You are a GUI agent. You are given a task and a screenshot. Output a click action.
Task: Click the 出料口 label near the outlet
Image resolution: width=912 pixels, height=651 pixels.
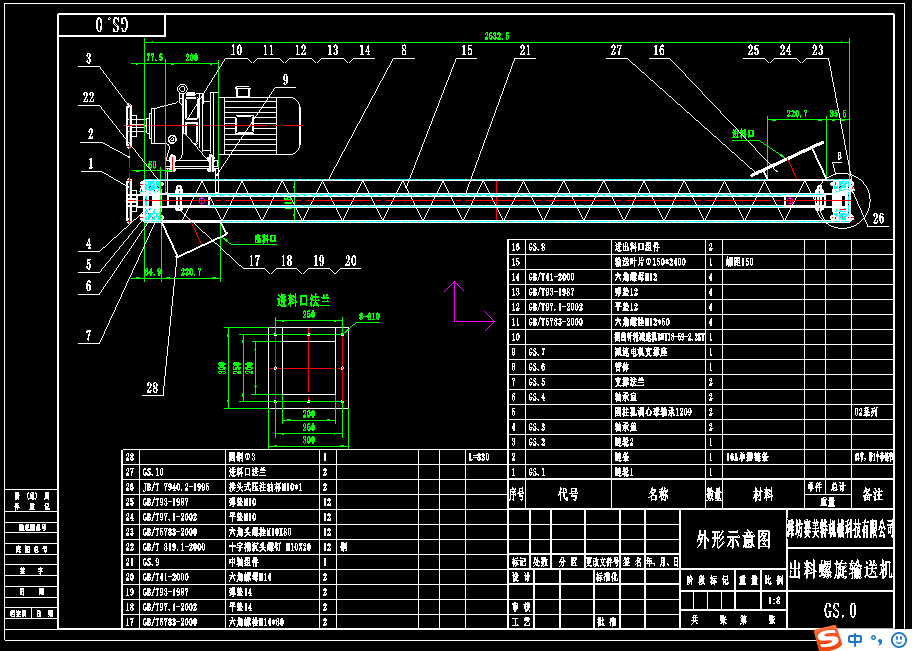[x=265, y=239]
